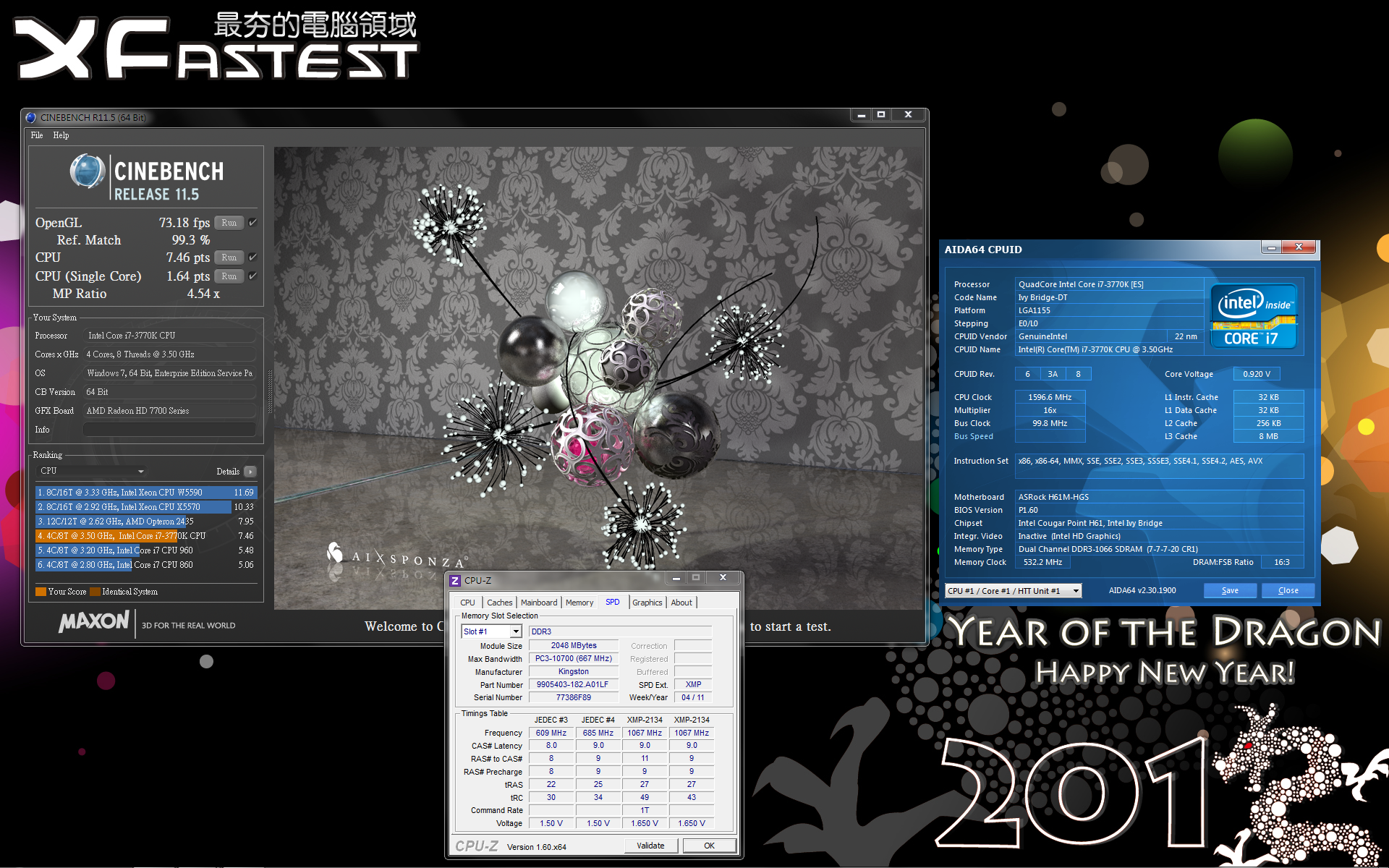Click the Info text field in Your System
This screenshot has height=868, width=1389.
[169, 430]
